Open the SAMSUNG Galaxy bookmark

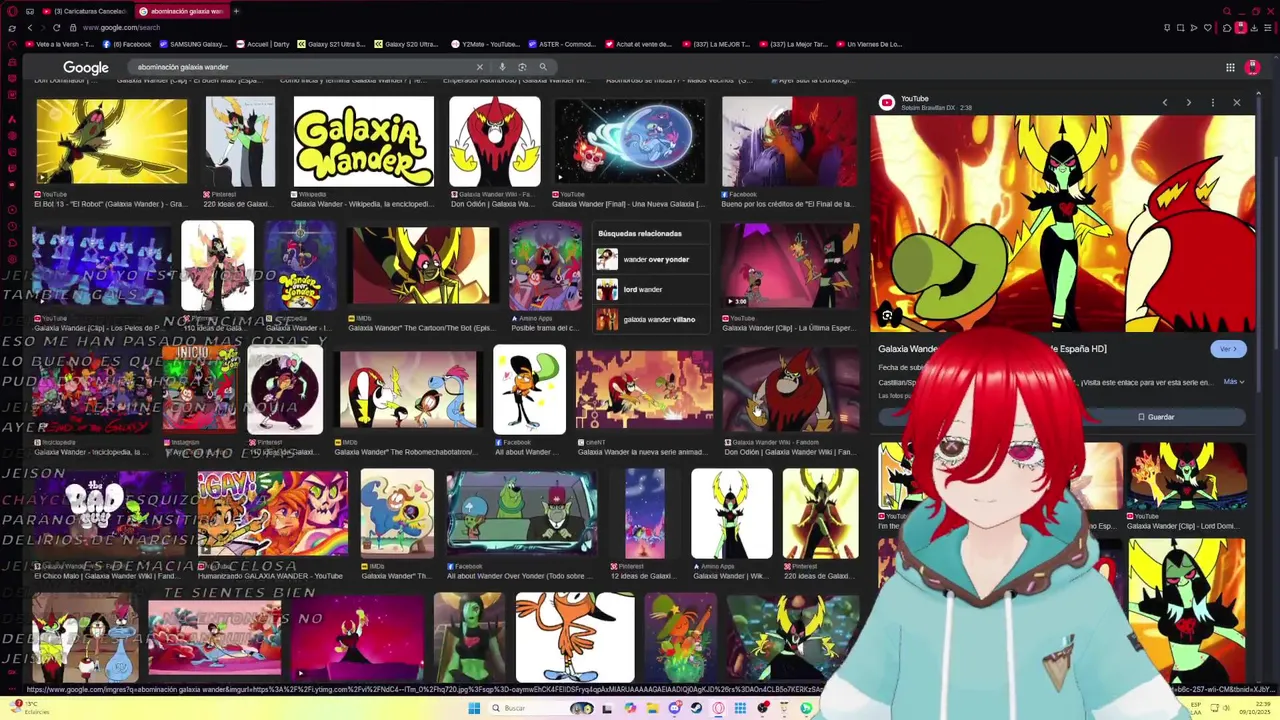(x=193, y=44)
